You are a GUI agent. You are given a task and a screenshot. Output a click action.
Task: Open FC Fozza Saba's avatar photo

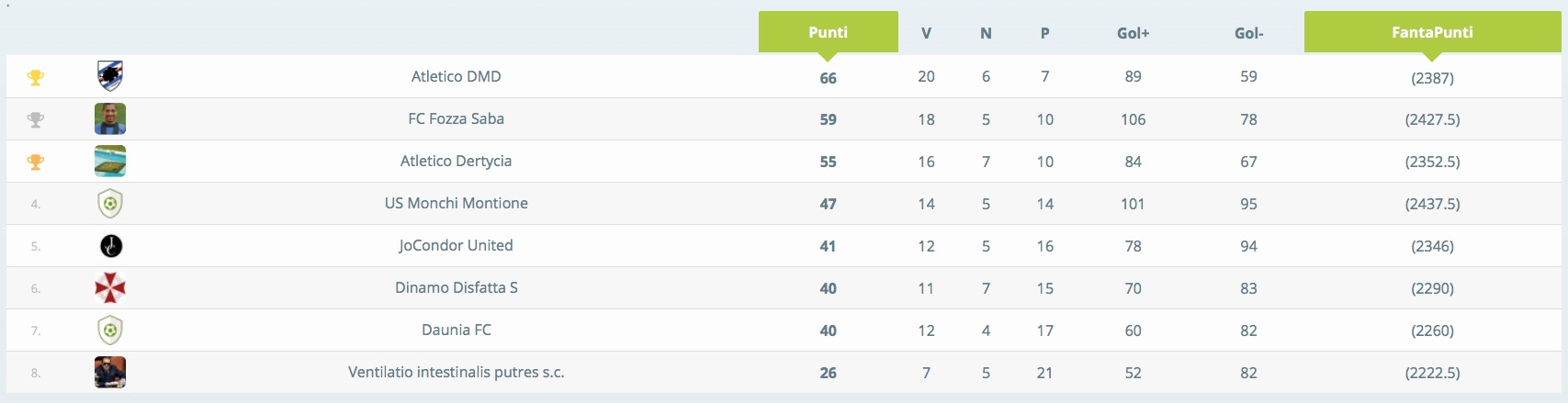110,118
